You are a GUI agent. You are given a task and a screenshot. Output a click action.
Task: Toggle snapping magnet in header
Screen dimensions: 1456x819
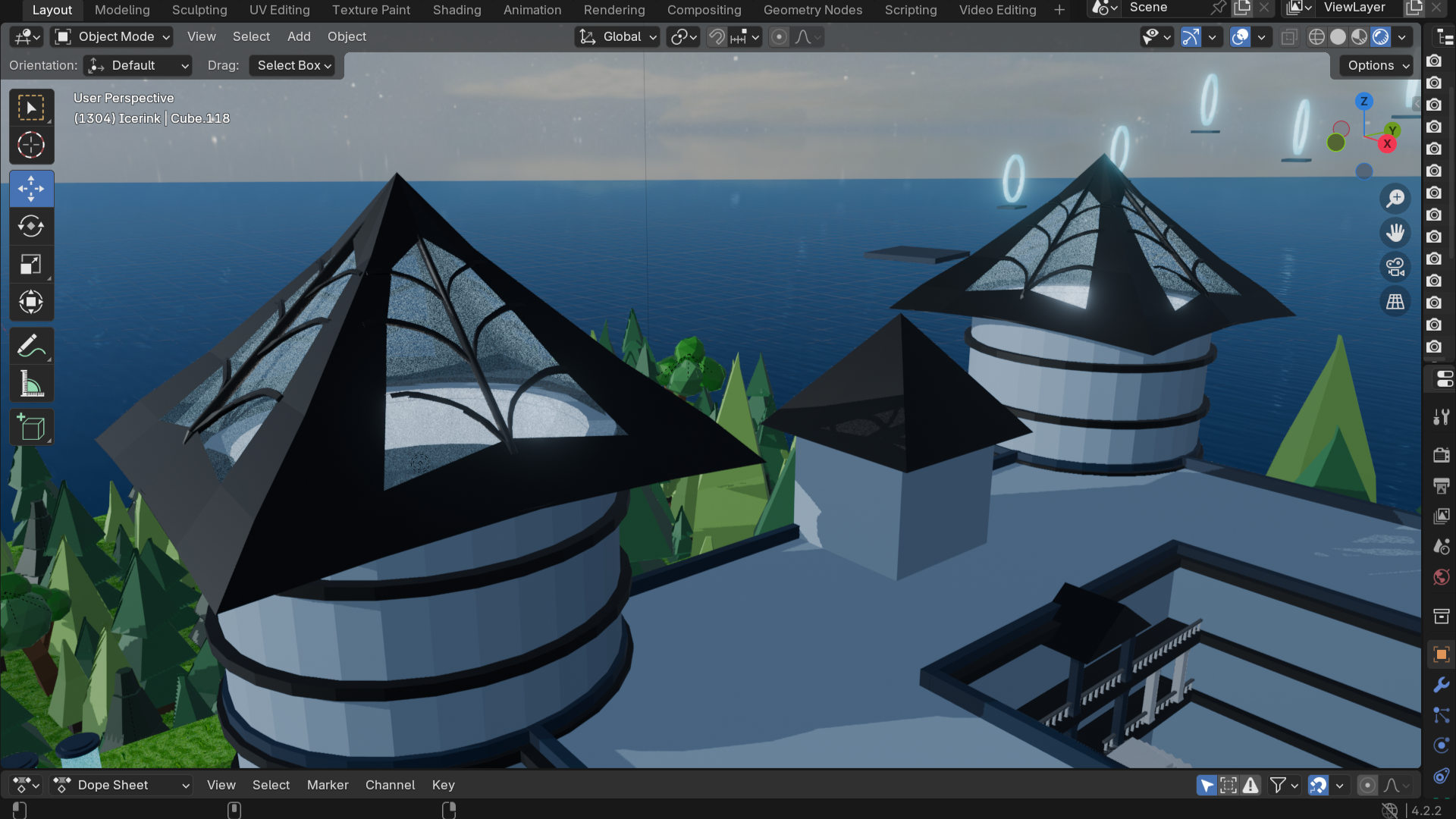click(717, 36)
